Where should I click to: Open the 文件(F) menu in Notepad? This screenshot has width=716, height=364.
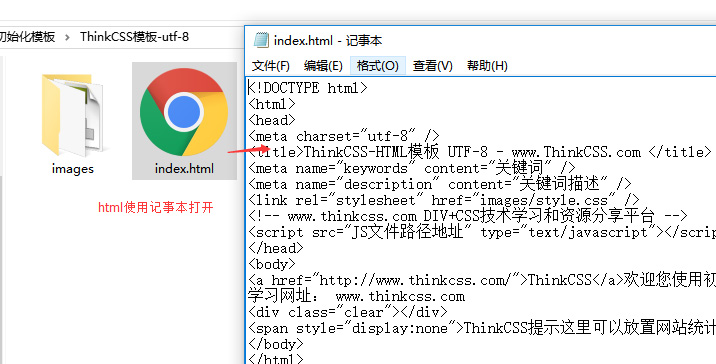point(271,66)
